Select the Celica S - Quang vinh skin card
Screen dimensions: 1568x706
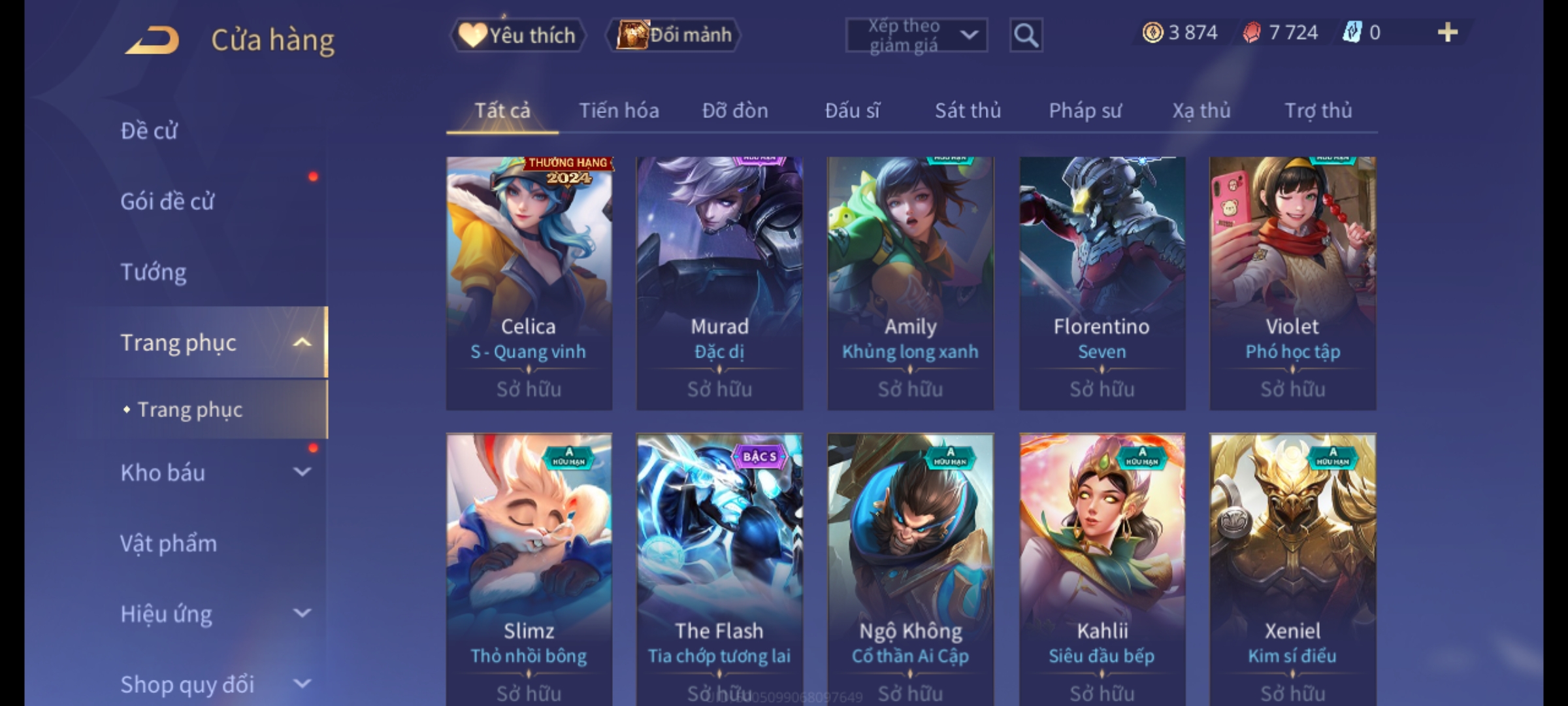(x=529, y=283)
